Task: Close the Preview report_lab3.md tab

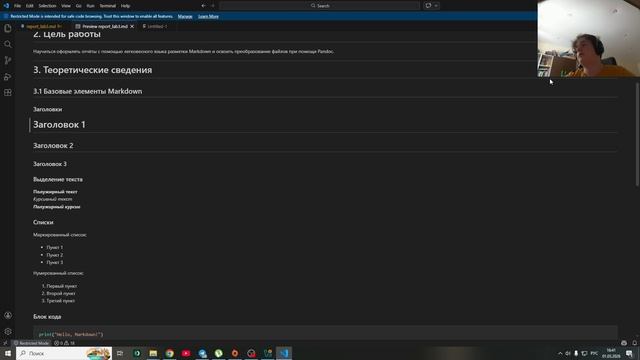Action: point(132,26)
